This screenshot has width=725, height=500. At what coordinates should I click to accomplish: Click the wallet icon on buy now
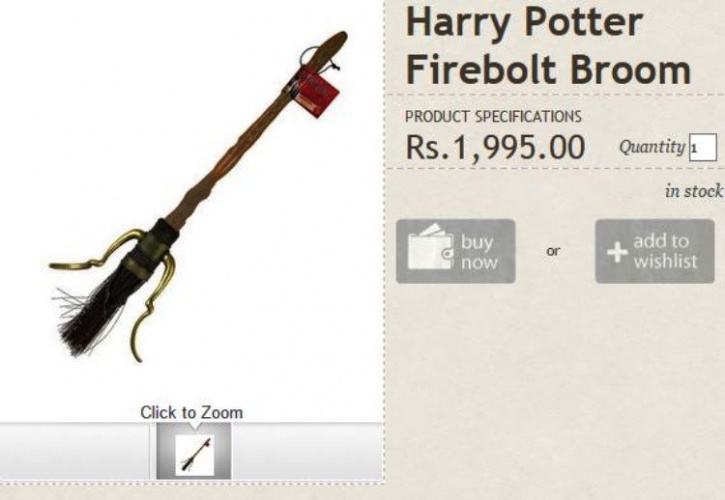pyautogui.click(x=430, y=247)
